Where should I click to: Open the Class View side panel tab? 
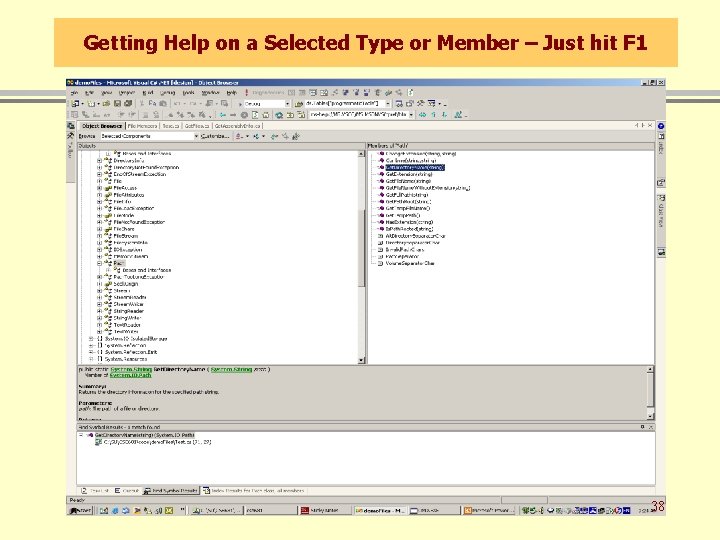(661, 212)
